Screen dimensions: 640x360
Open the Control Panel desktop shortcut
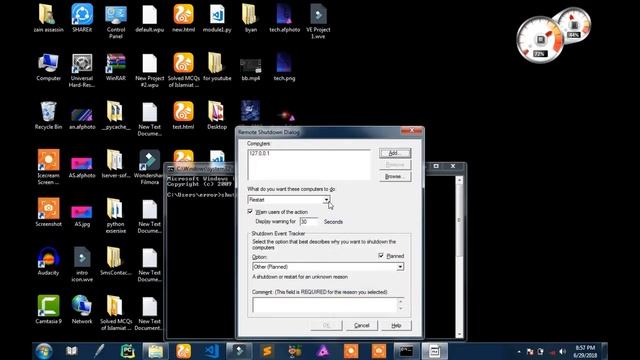pos(116,21)
